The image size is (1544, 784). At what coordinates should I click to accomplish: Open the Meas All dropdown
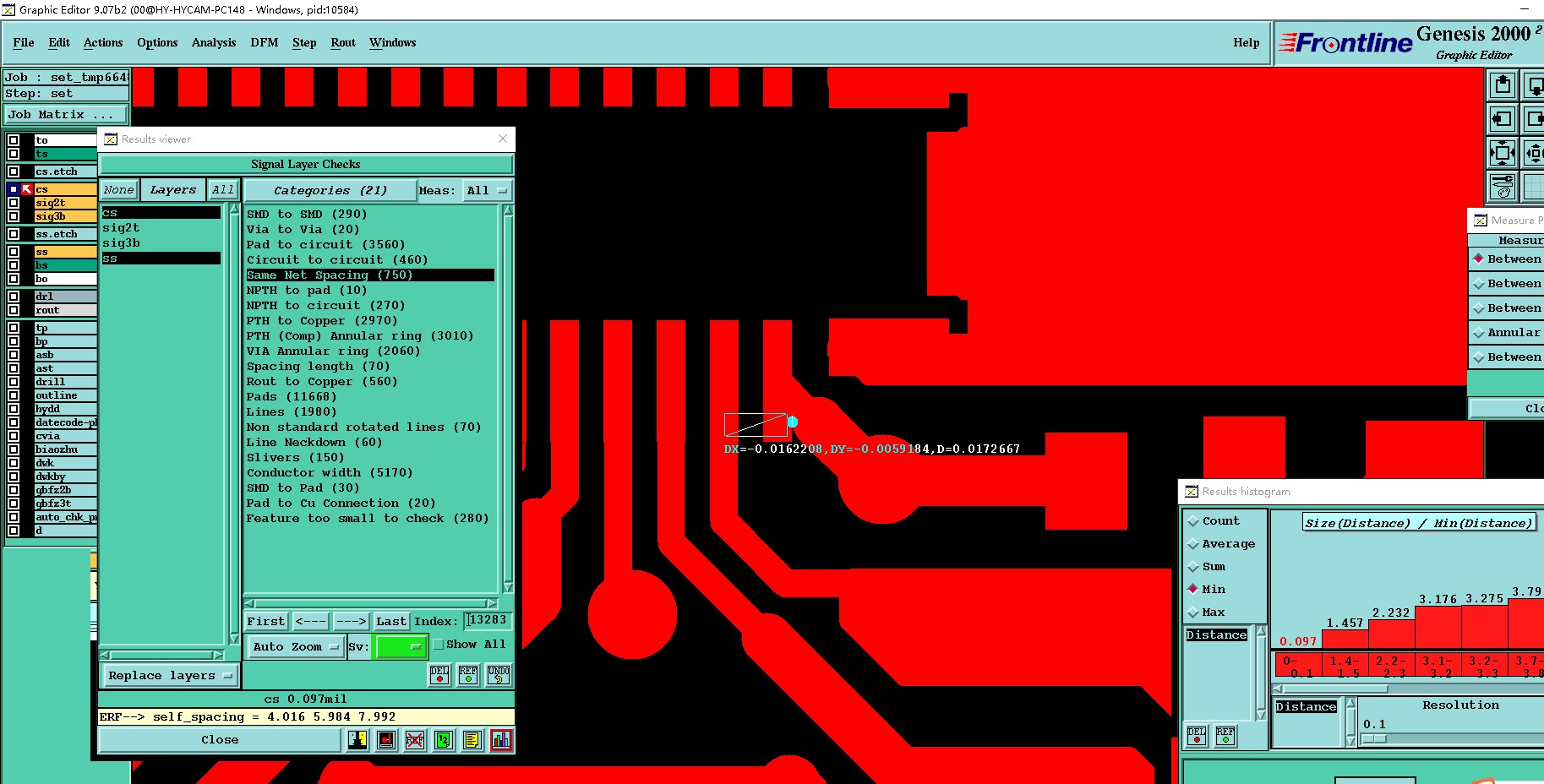487,191
